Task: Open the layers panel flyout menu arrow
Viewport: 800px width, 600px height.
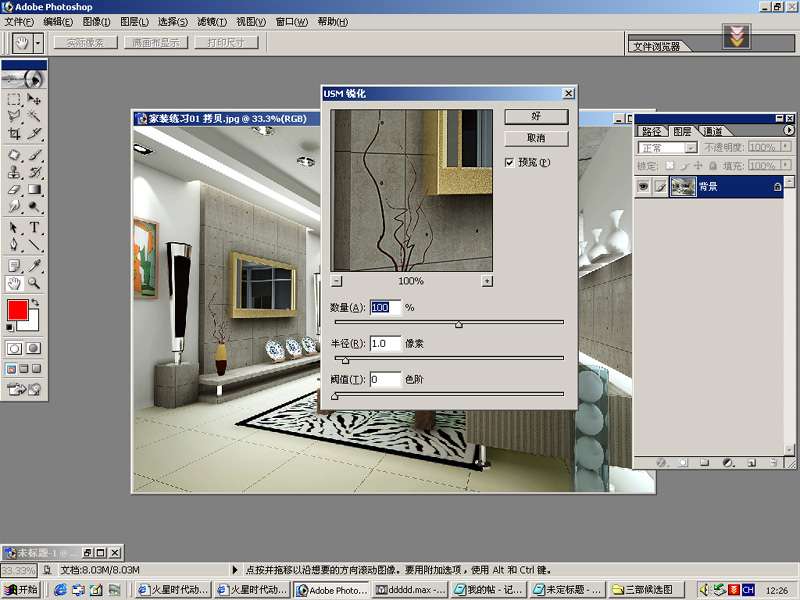Action: click(x=789, y=130)
